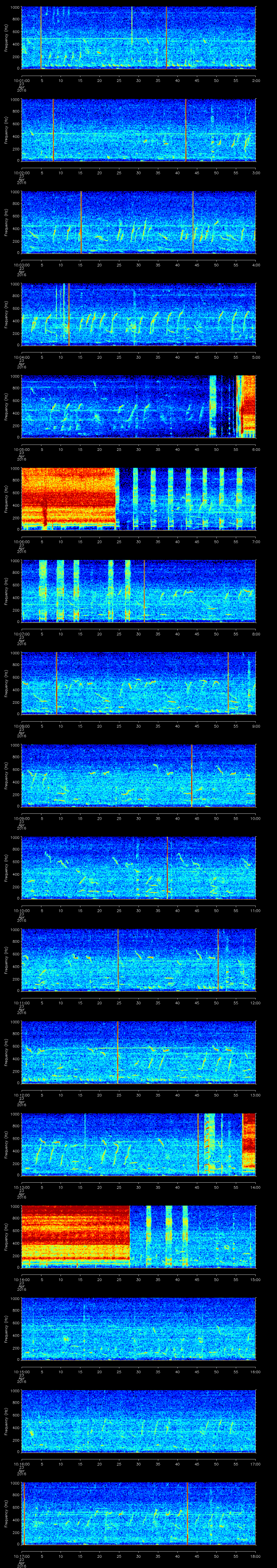Click the 10:05:00 start time label

pos(21,449)
